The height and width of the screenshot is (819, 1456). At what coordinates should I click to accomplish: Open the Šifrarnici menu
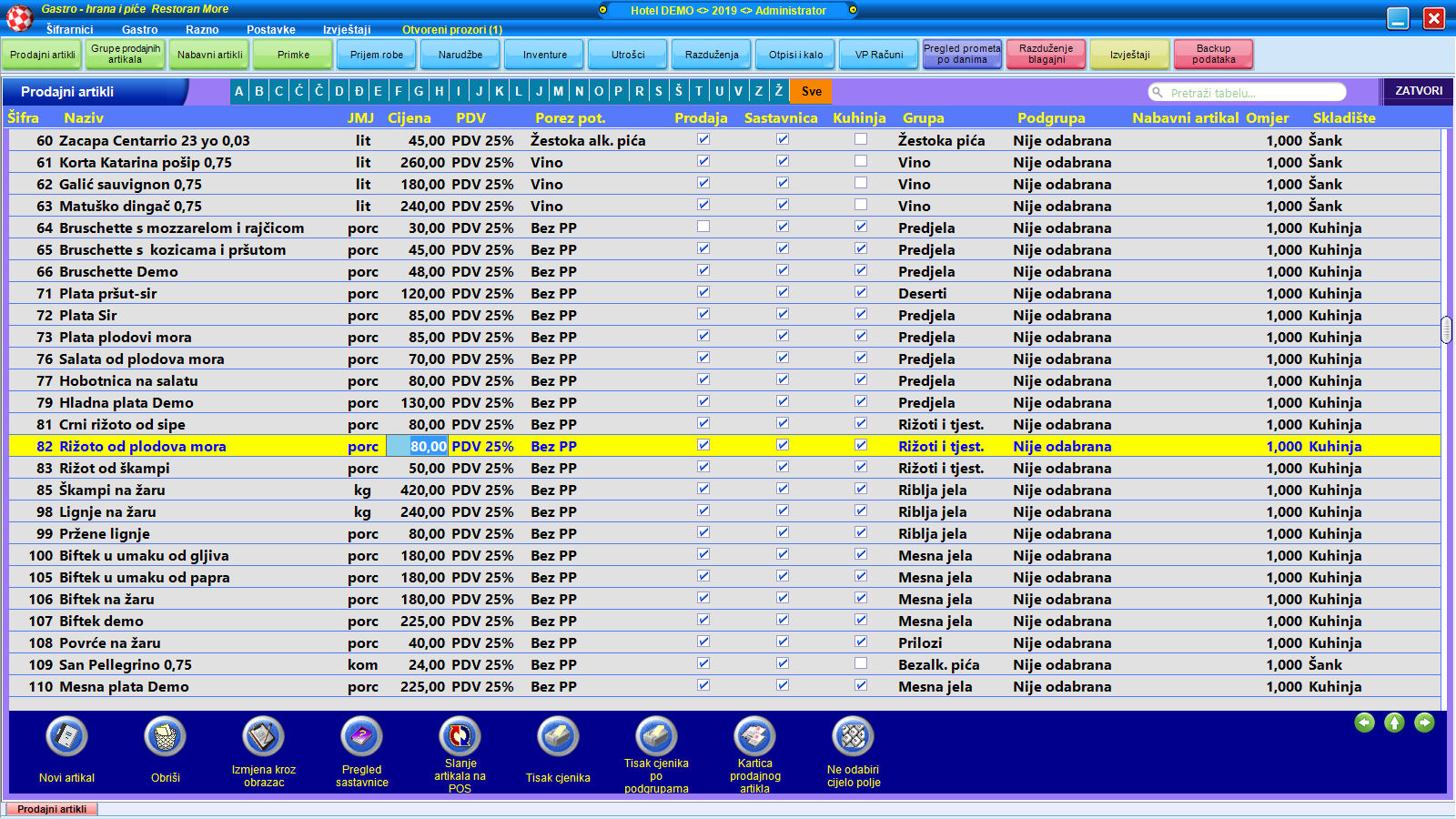click(69, 30)
